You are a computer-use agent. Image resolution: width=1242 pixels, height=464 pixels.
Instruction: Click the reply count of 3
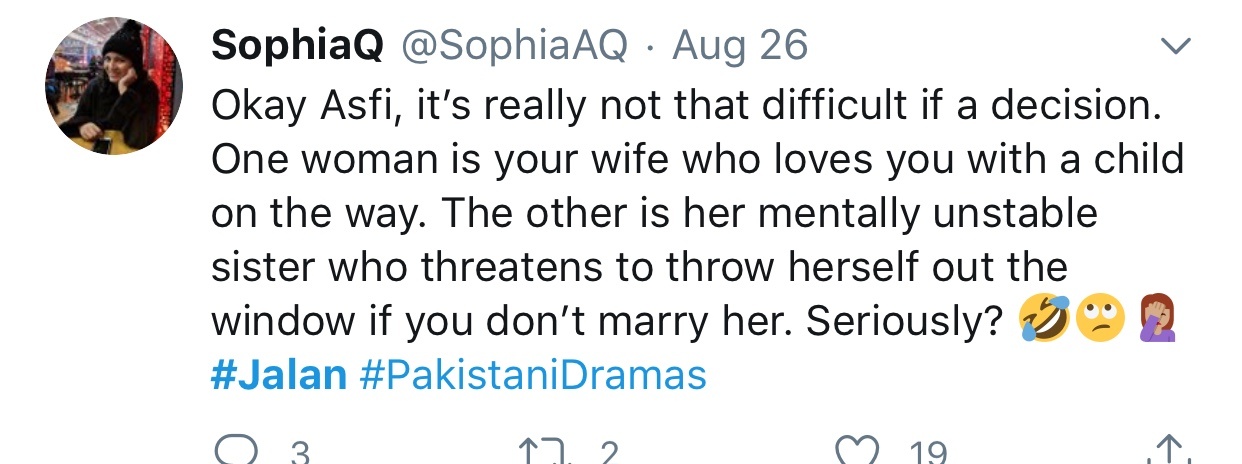pos(298,455)
